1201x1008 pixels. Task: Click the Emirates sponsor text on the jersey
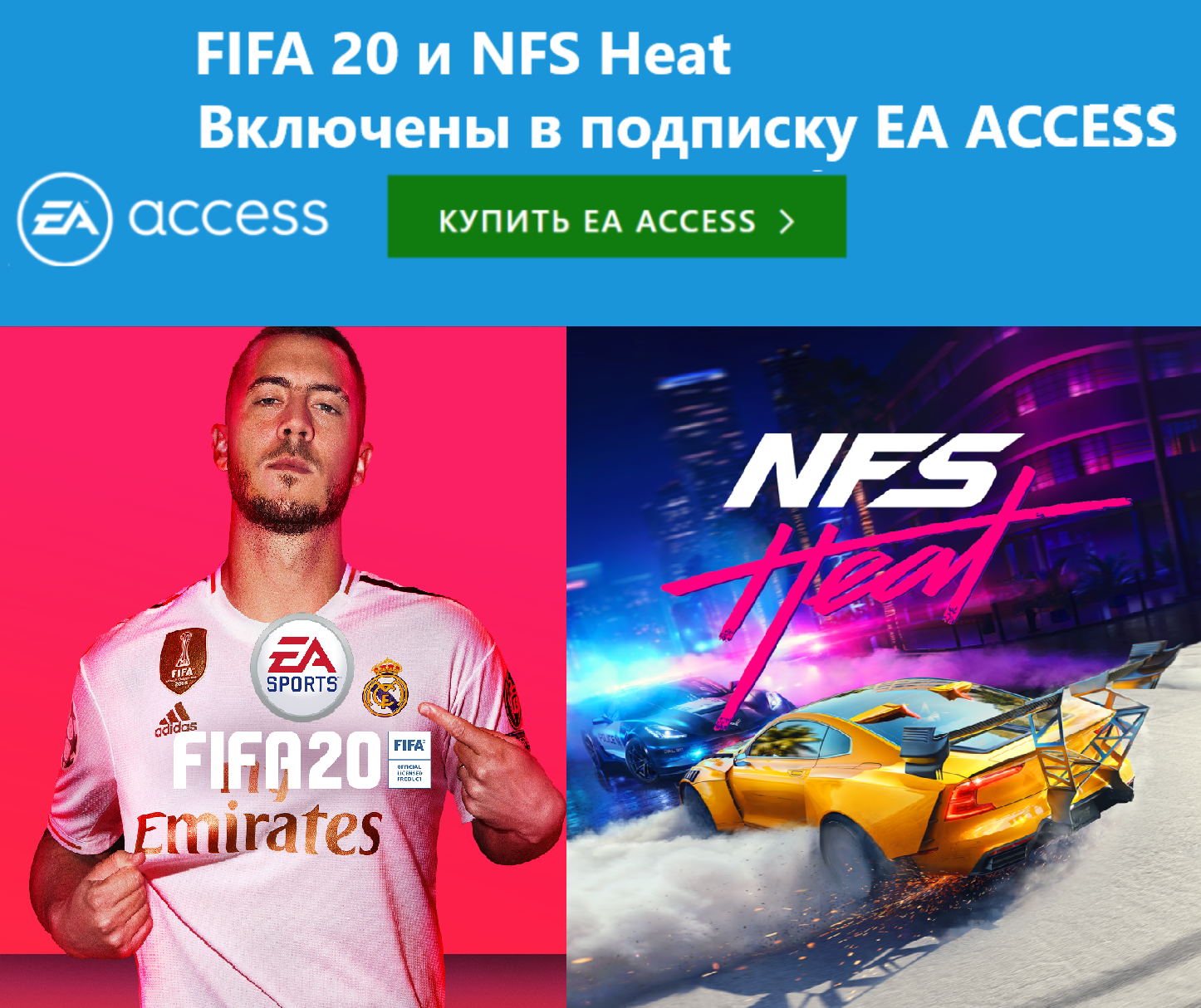(259, 830)
